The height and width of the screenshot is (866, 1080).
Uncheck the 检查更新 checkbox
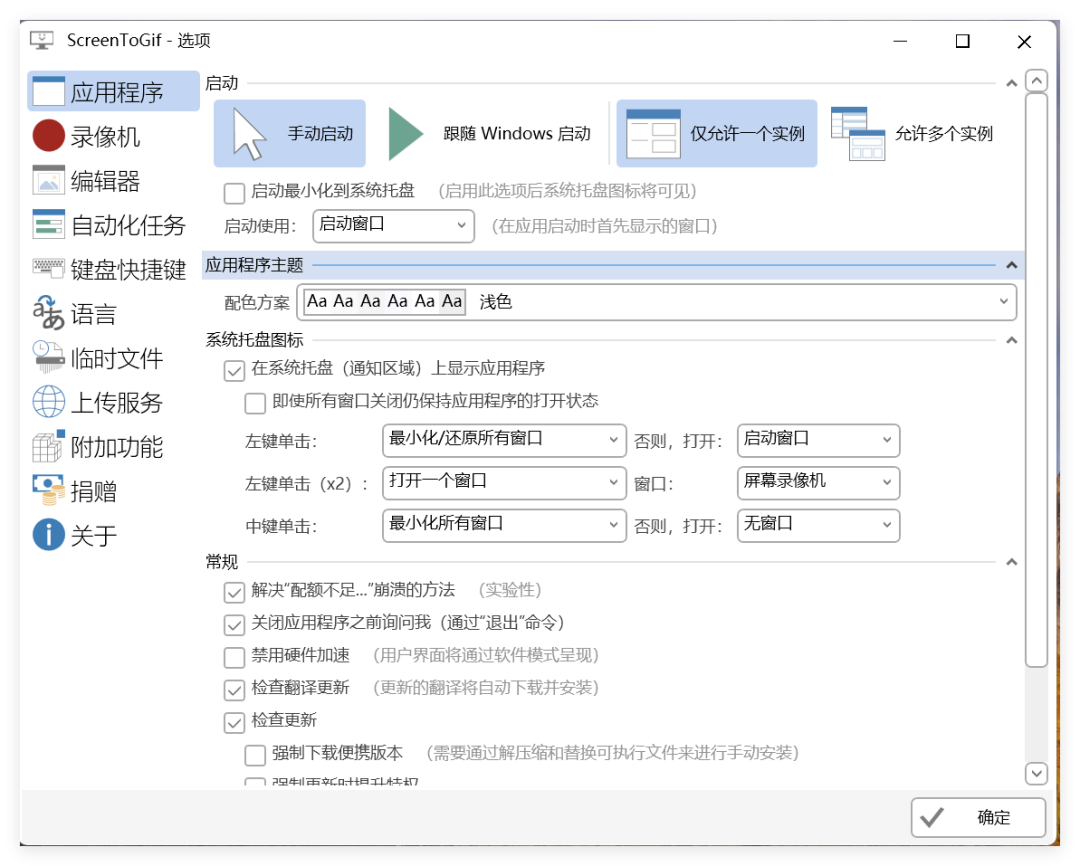tap(234, 722)
